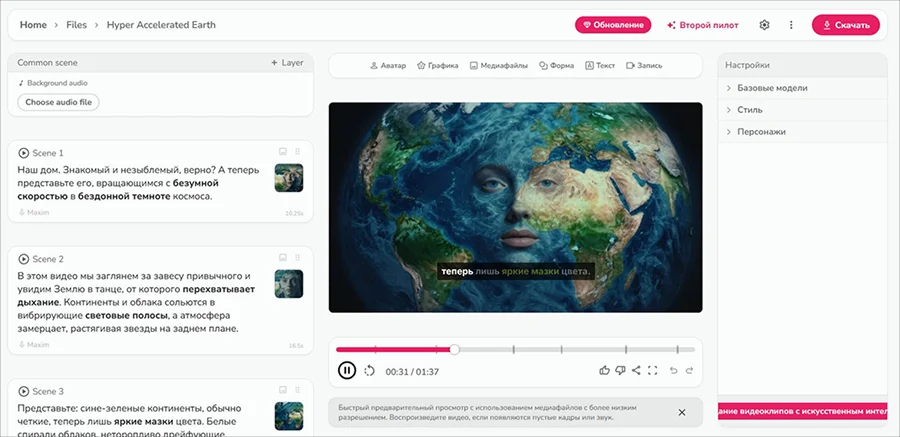Go to Home in breadcrumb
The height and width of the screenshot is (437, 900).
point(33,25)
